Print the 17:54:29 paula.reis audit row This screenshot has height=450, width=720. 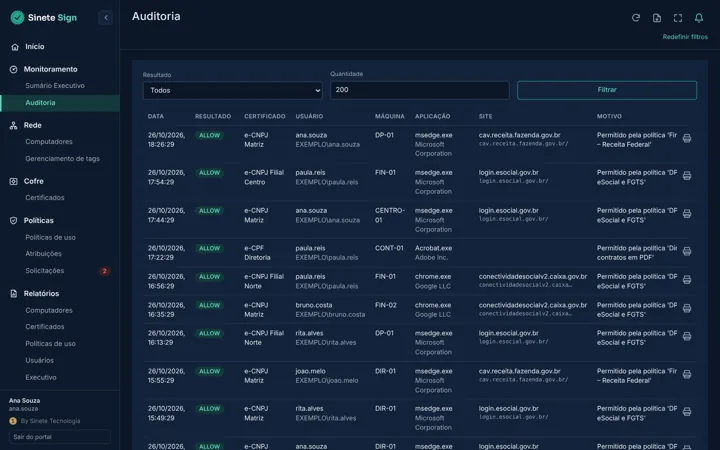(687, 176)
